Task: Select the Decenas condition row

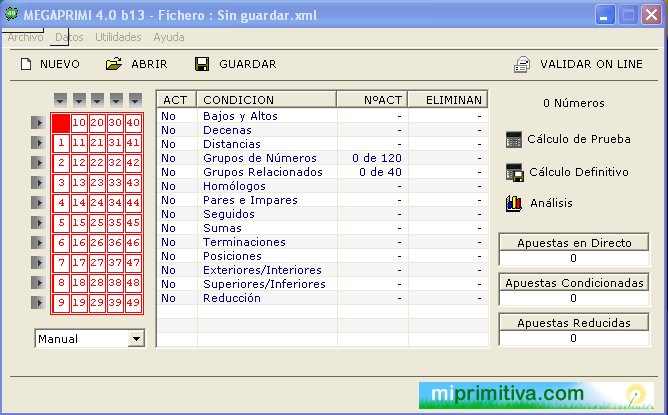Action: point(322,130)
